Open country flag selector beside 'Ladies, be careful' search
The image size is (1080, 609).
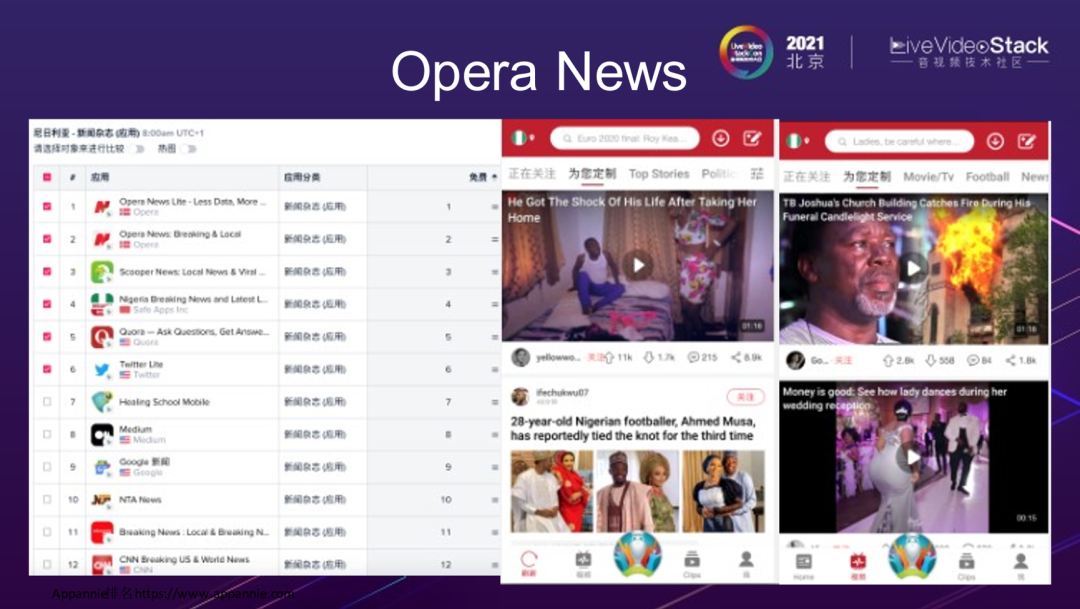[796, 141]
